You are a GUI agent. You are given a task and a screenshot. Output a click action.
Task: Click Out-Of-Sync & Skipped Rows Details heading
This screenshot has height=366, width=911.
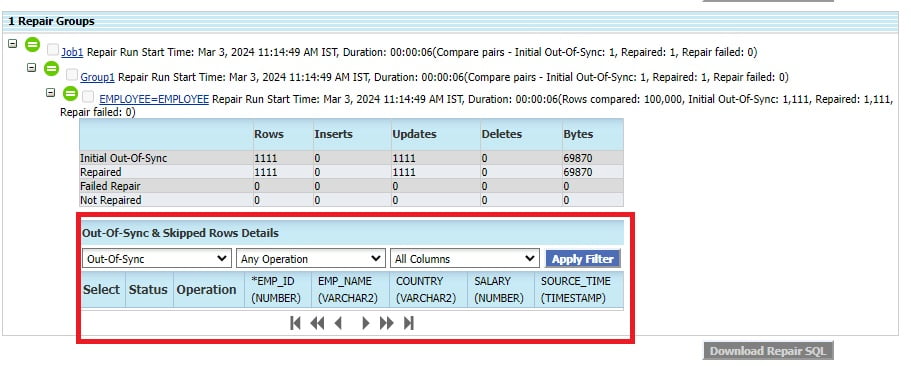pyautogui.click(x=180, y=233)
